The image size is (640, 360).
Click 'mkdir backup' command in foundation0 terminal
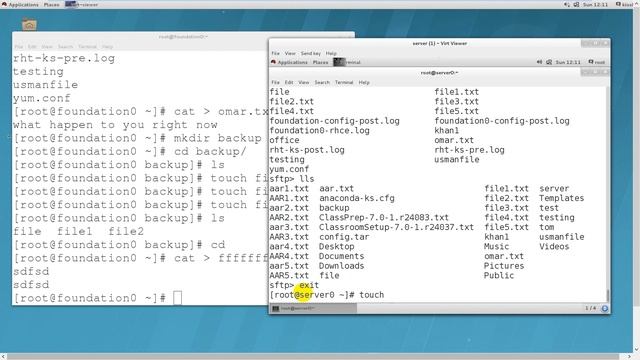pos(218,138)
